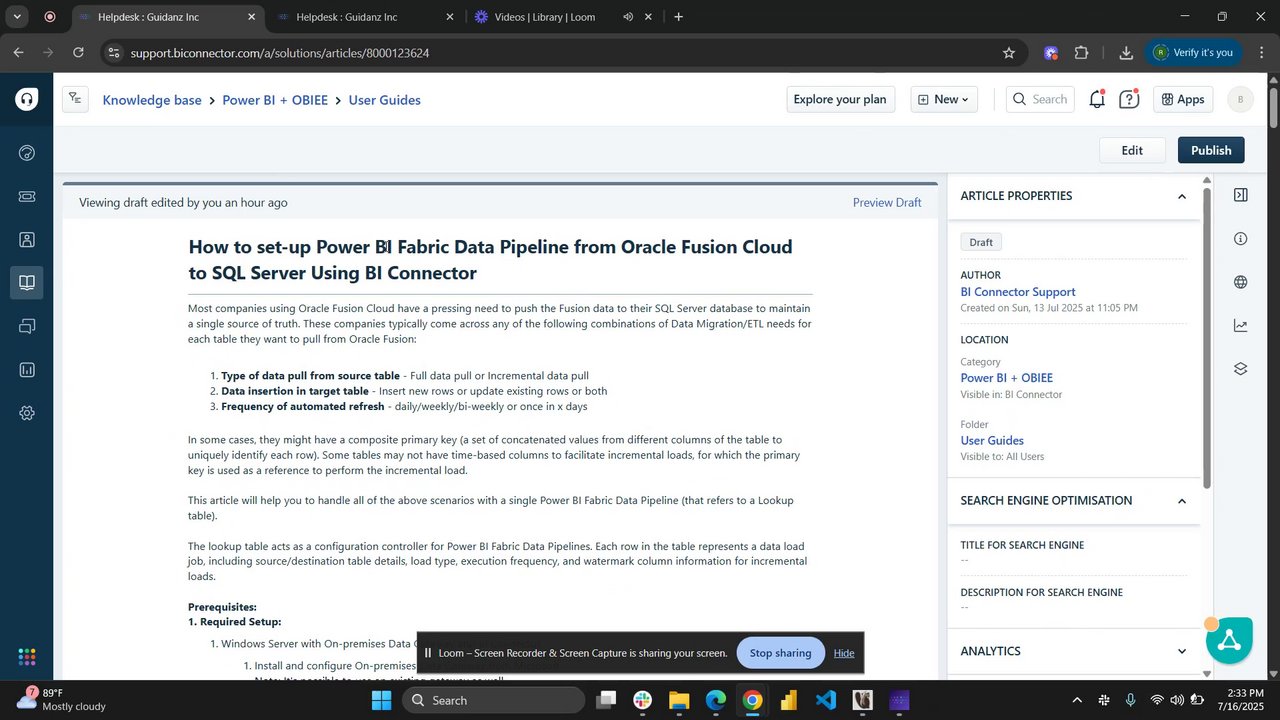This screenshot has height=720, width=1280.
Task: Open the notifications bell icon
Action: click(1097, 99)
